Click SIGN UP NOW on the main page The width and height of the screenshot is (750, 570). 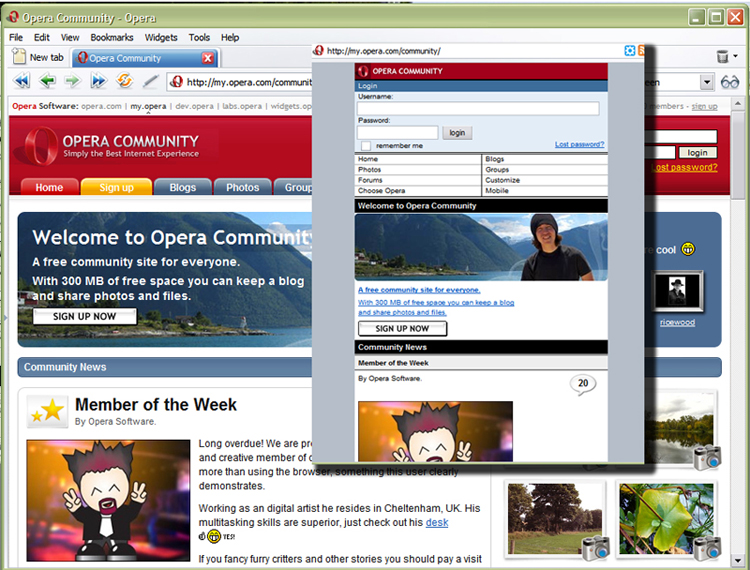[x=84, y=316]
